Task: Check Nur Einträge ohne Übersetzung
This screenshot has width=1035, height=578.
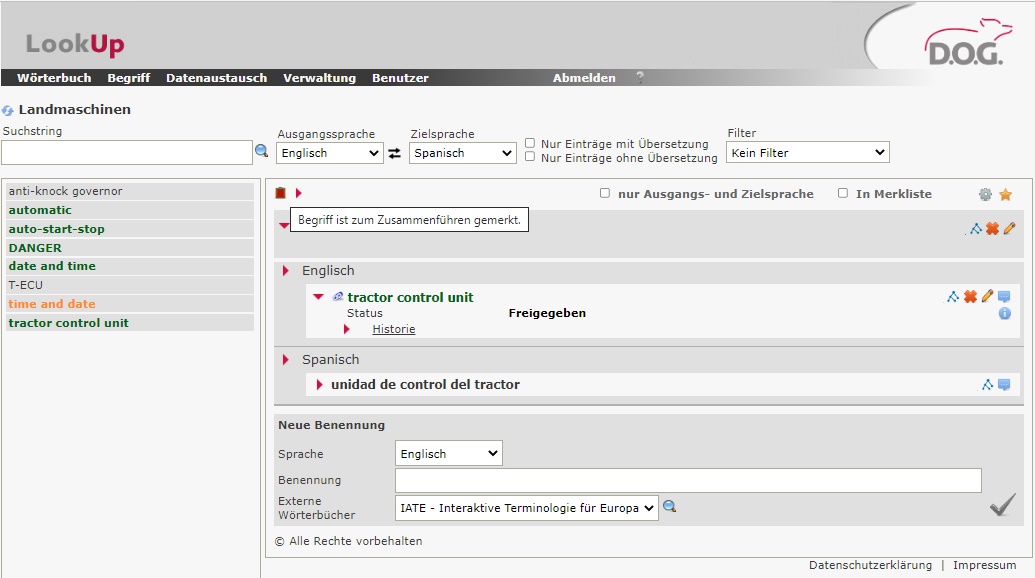Action: [x=530, y=157]
